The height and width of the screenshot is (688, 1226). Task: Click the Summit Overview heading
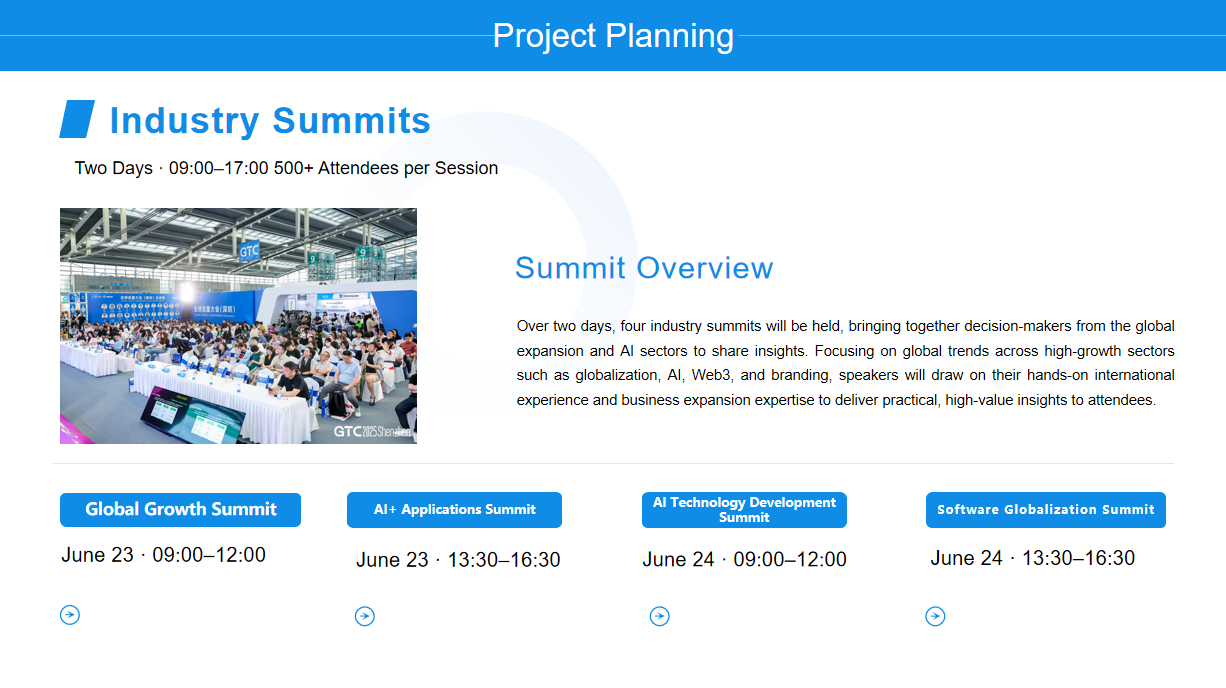click(644, 268)
